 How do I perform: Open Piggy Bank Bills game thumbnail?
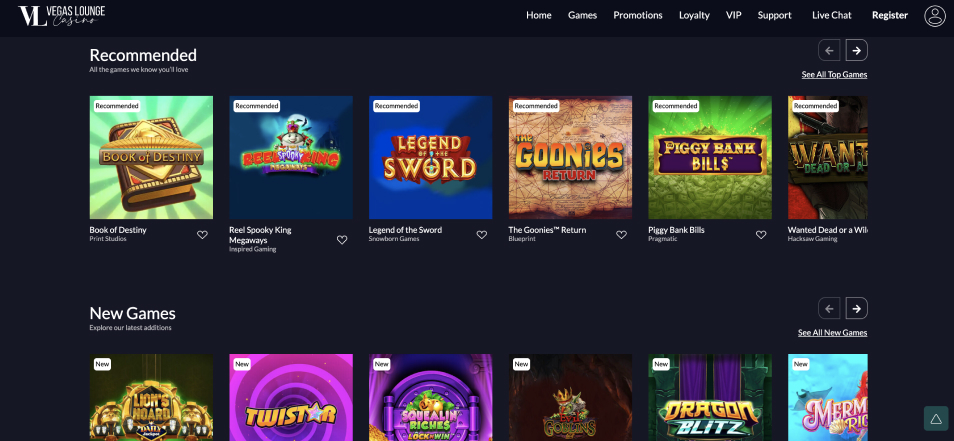coord(710,157)
